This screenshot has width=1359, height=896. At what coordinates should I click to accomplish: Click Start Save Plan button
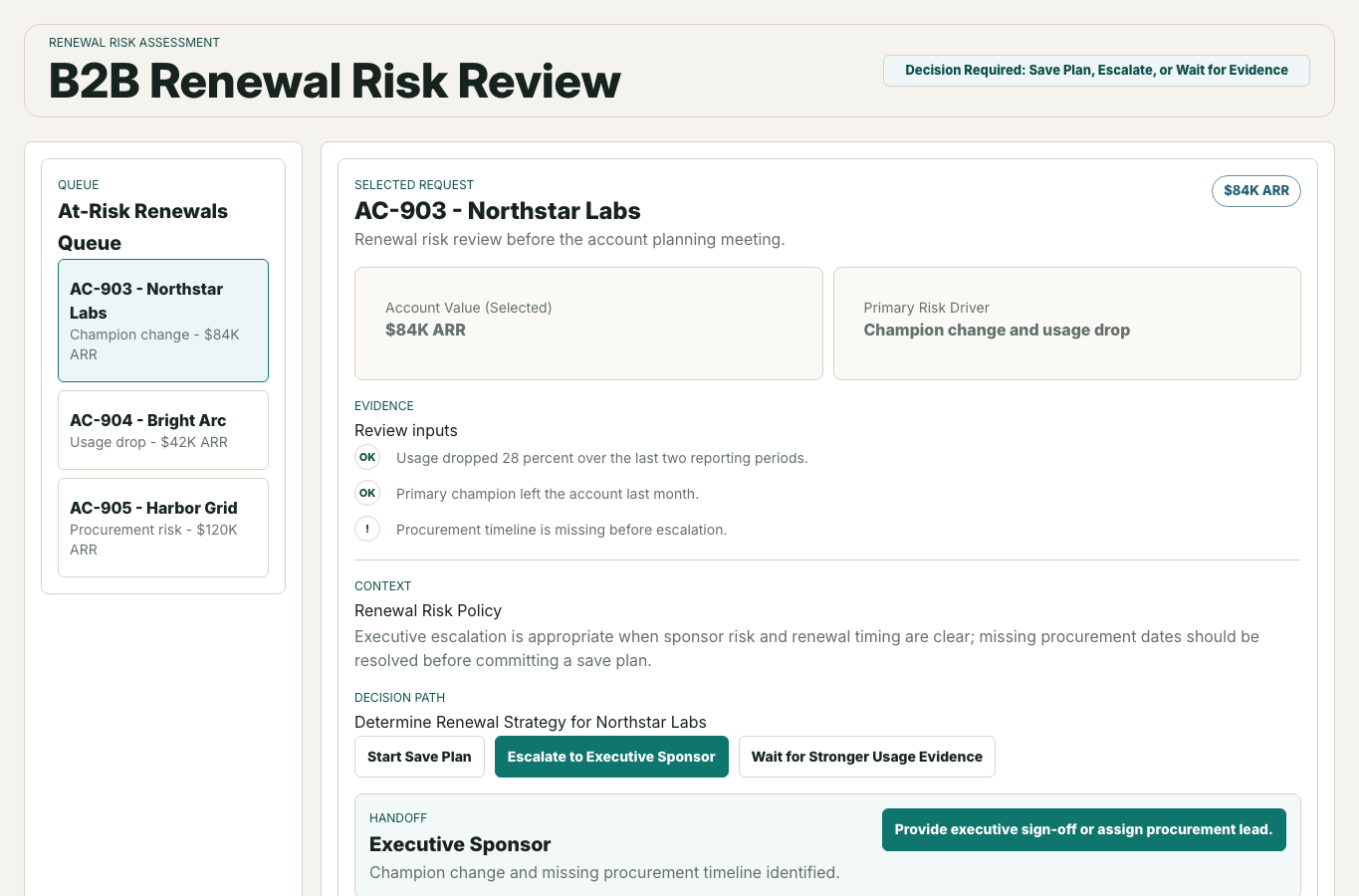click(419, 757)
